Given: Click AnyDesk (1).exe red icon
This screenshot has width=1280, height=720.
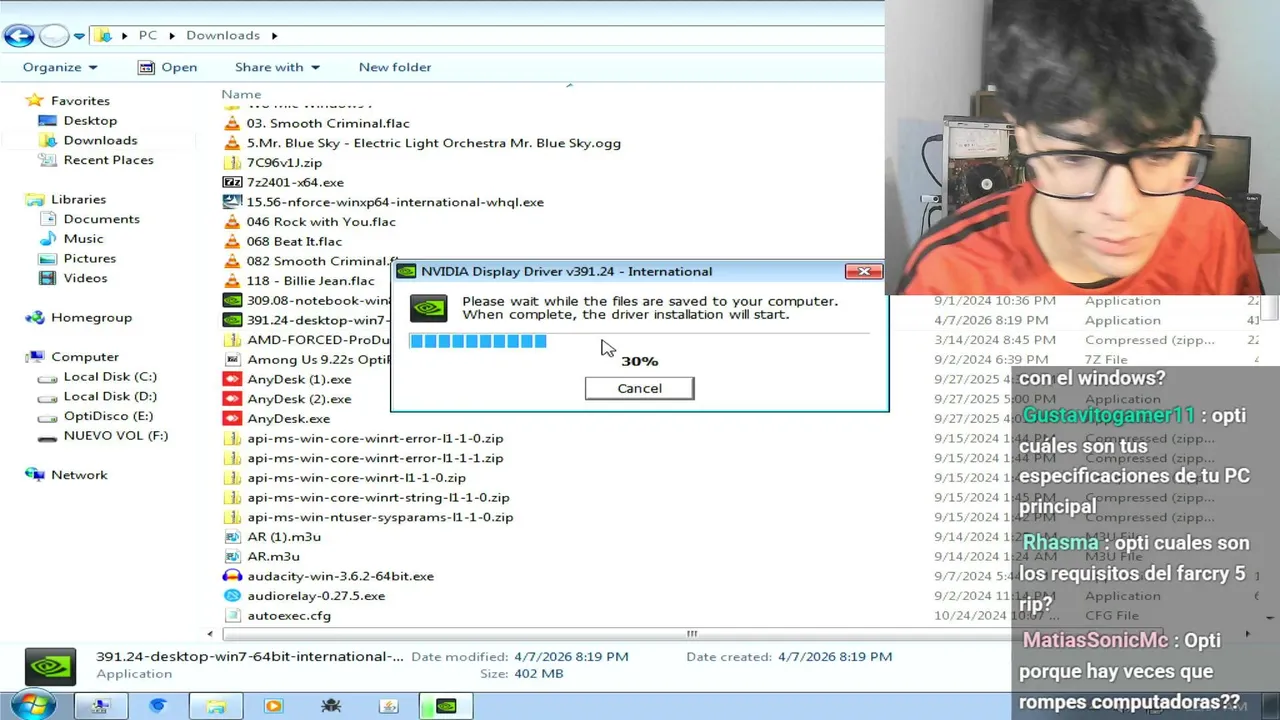Looking at the screenshot, I should click(x=232, y=379).
